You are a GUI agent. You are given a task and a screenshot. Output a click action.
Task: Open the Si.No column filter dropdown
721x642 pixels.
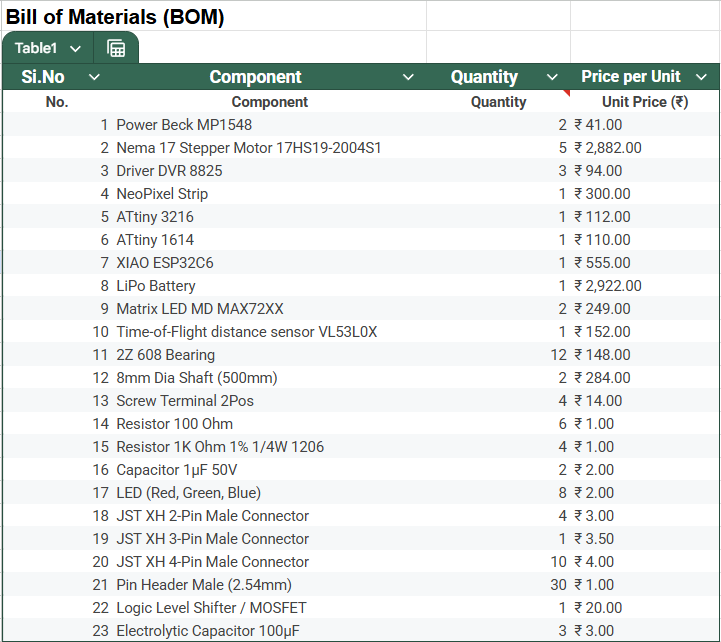pos(94,77)
